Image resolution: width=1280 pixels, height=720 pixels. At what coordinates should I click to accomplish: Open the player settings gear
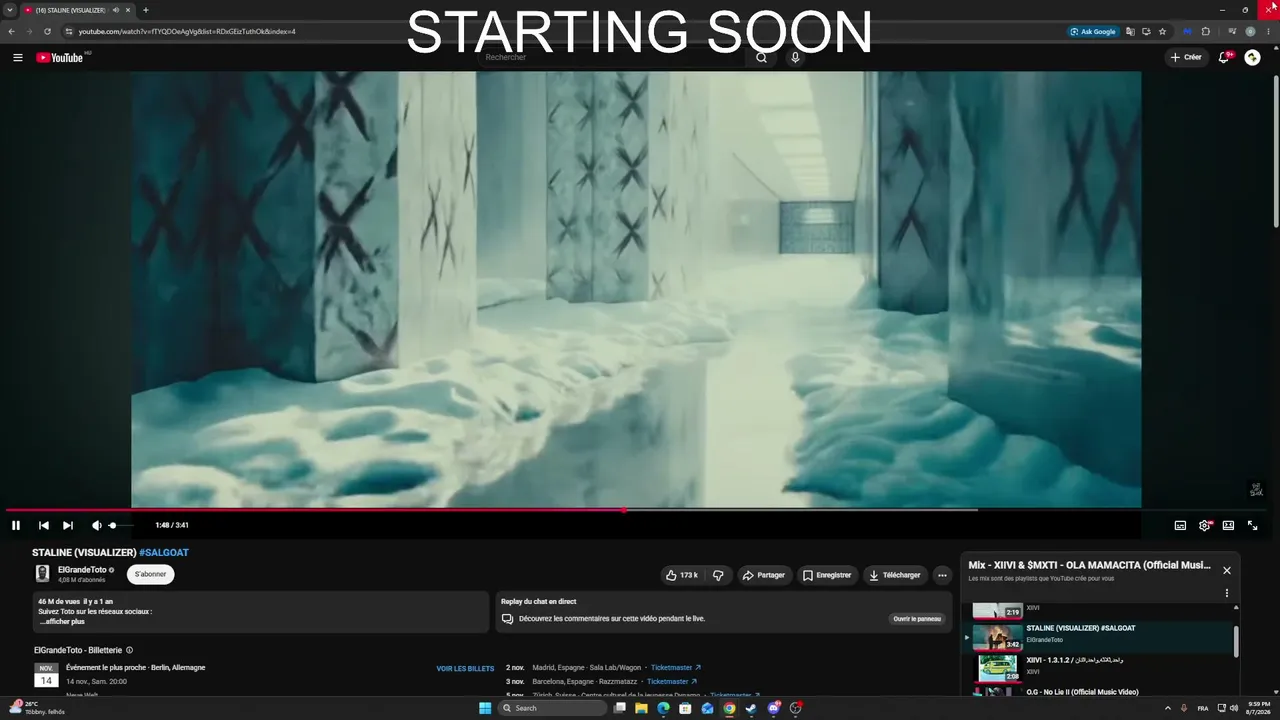pyautogui.click(x=1204, y=525)
